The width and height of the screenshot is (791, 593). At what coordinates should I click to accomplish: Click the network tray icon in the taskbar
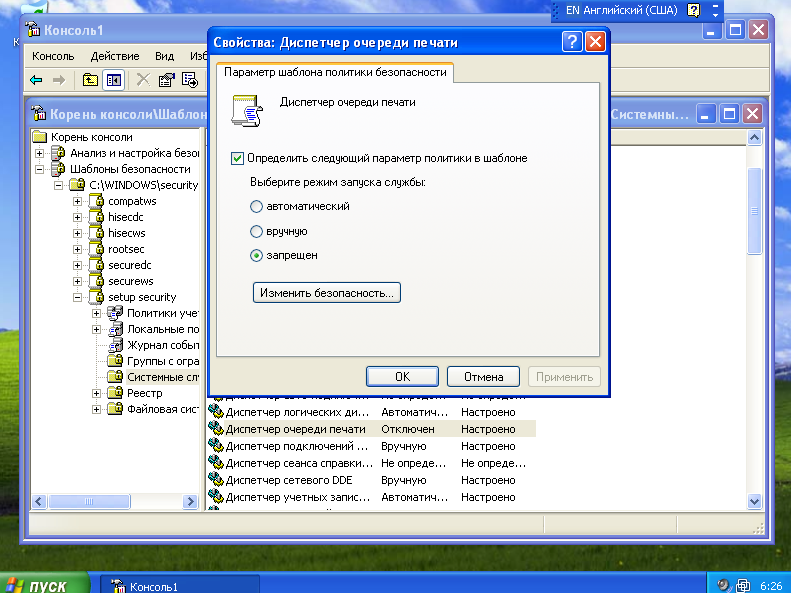(x=743, y=585)
